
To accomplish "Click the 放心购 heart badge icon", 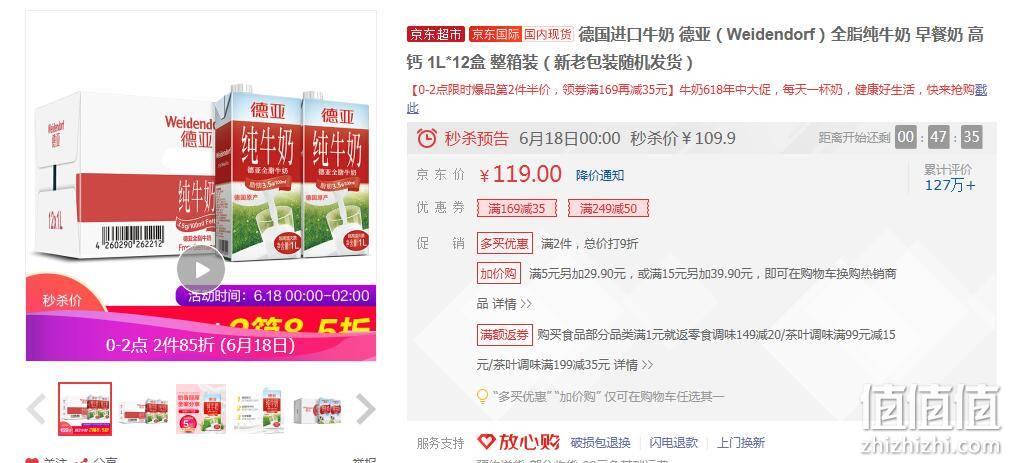I will coord(486,442).
